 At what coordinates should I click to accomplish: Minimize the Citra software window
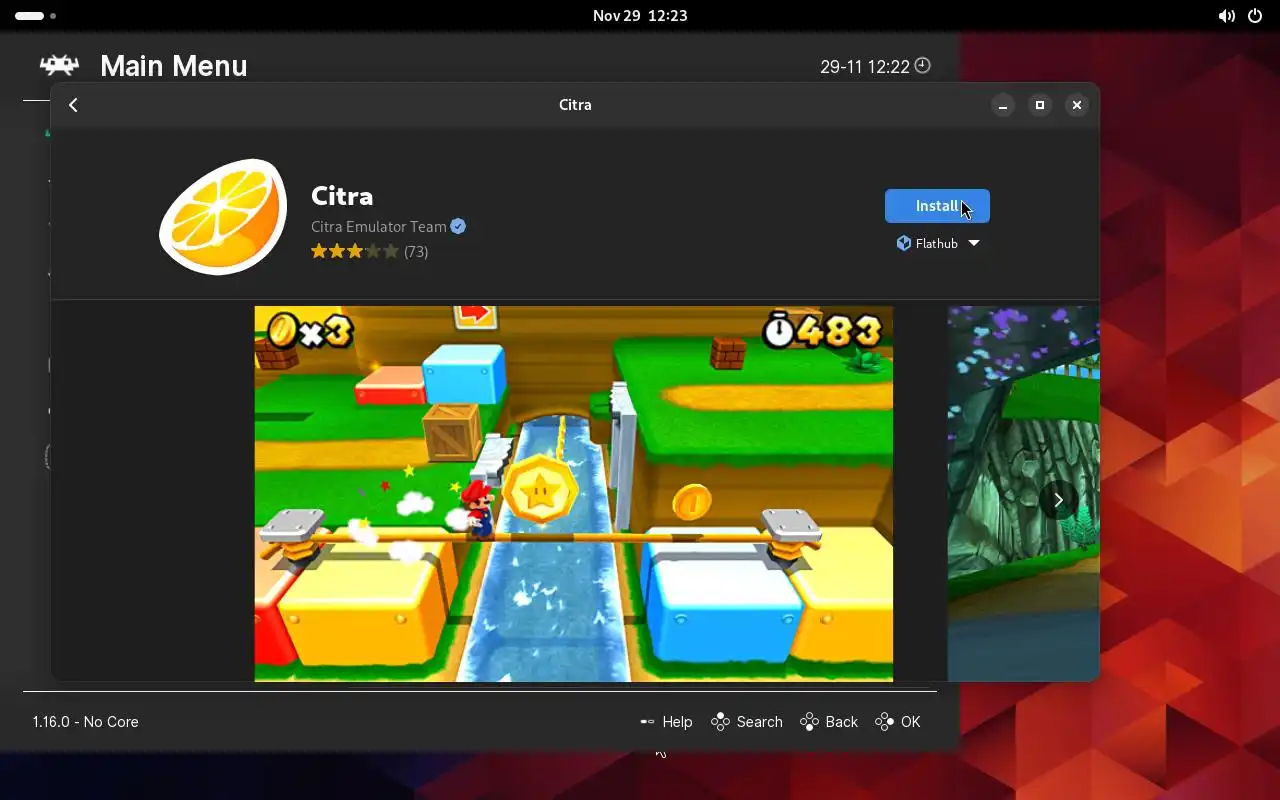coord(1003,105)
